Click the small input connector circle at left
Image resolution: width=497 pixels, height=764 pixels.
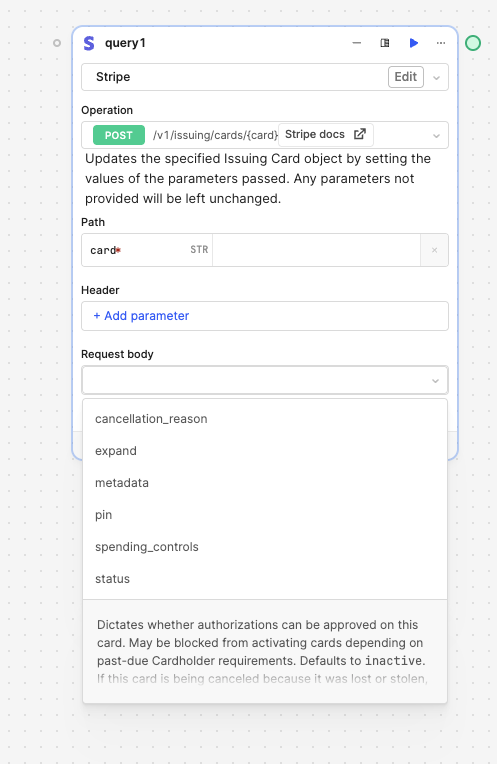tap(57, 43)
